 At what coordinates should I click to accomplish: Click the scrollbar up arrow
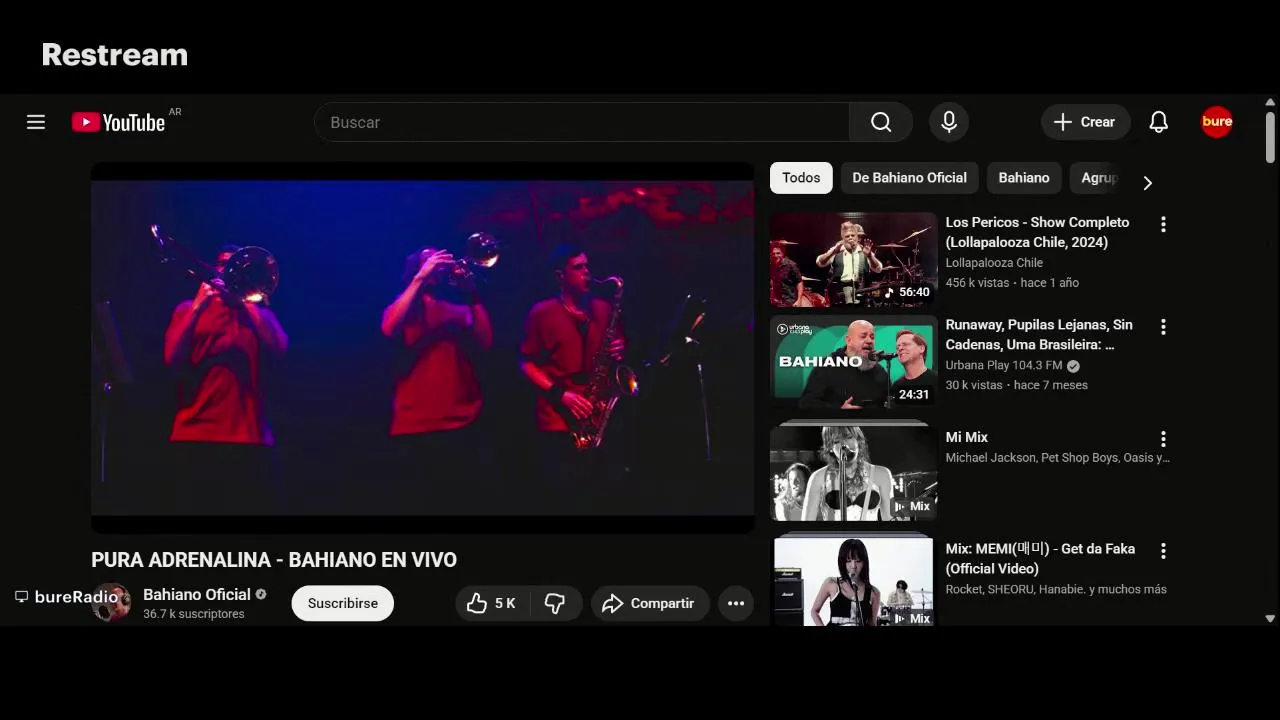point(1270,102)
